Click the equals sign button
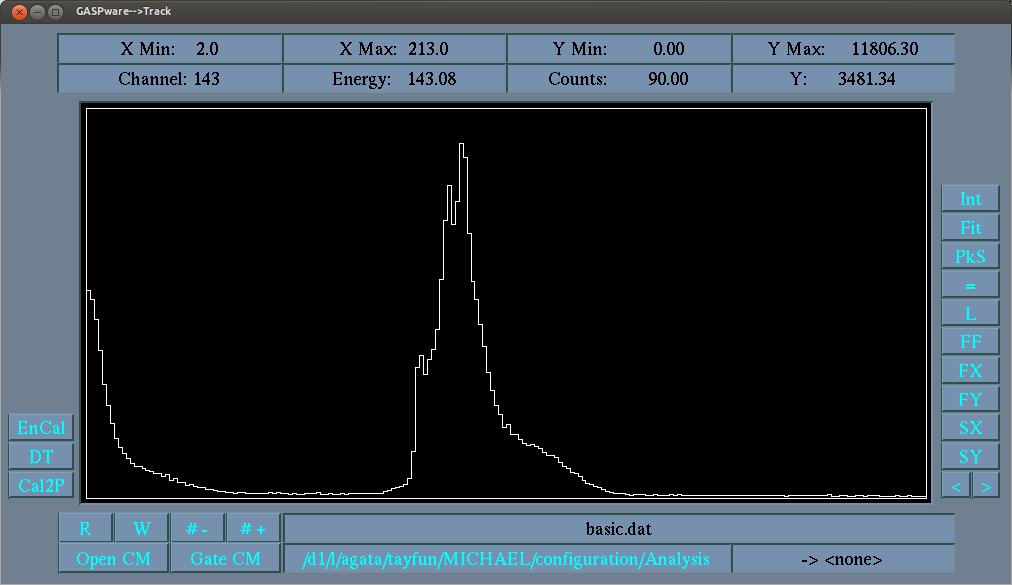Screen dimensions: 1012x585 970,285
